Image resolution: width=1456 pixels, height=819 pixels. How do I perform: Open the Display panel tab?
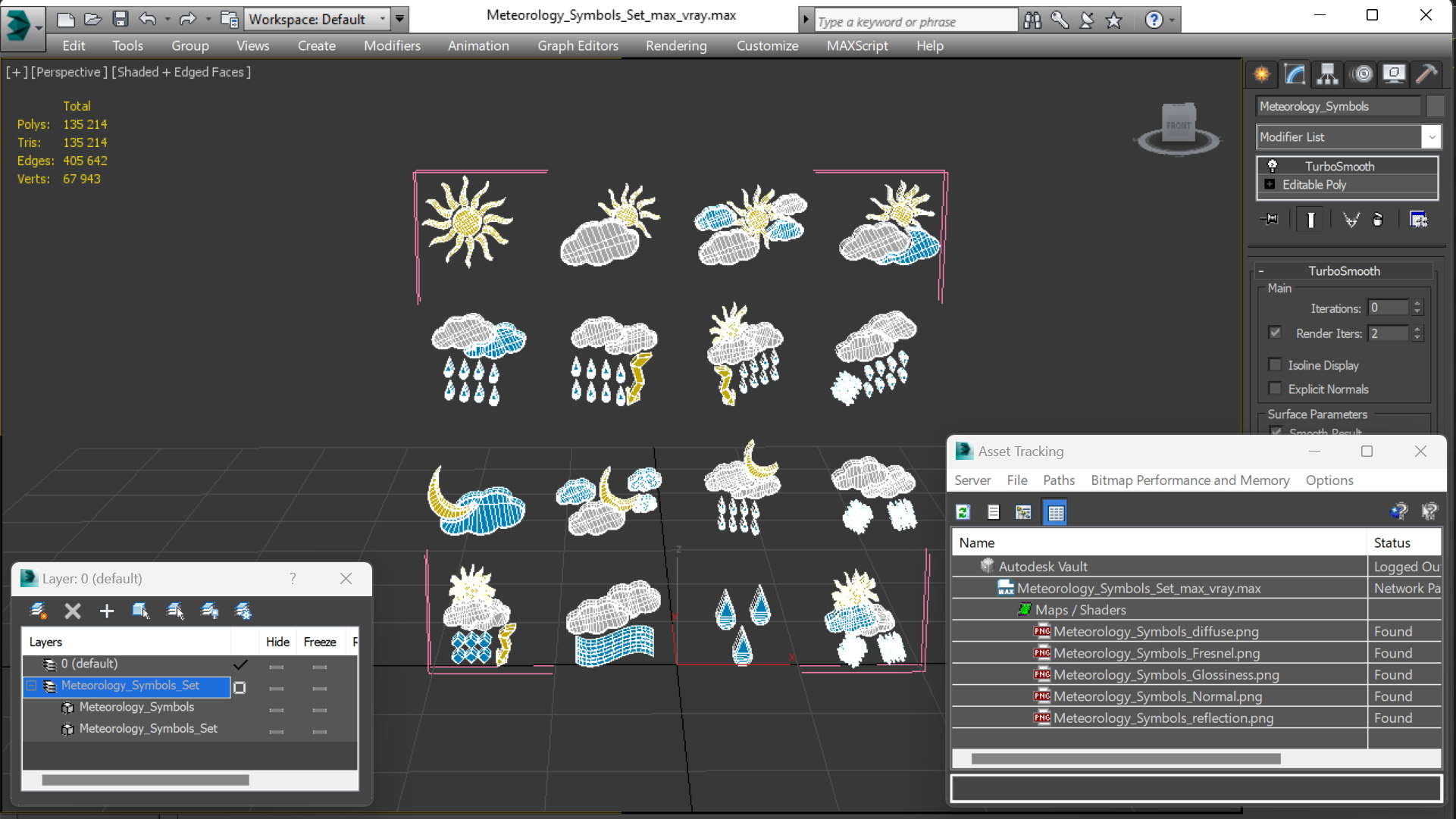(1394, 73)
